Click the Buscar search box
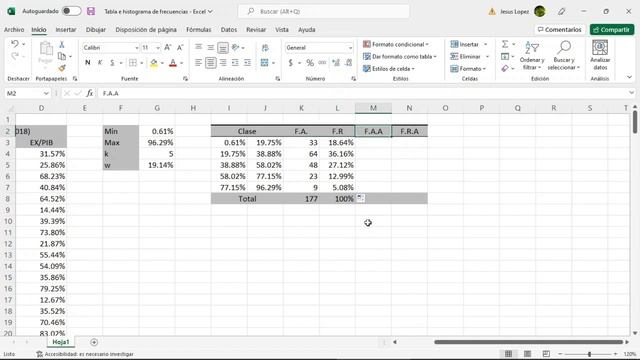 coord(324,11)
